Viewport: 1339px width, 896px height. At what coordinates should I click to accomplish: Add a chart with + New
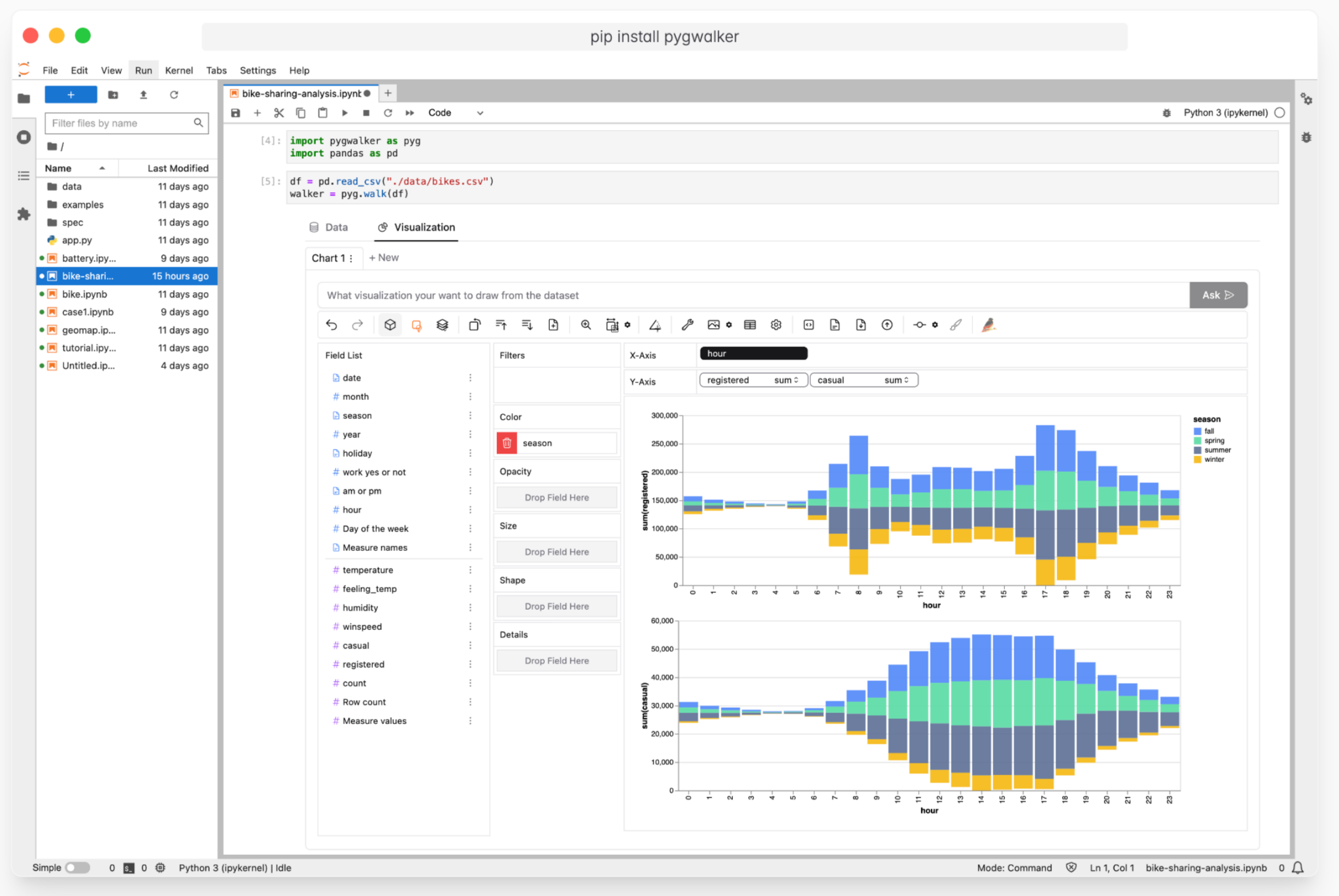(x=384, y=257)
